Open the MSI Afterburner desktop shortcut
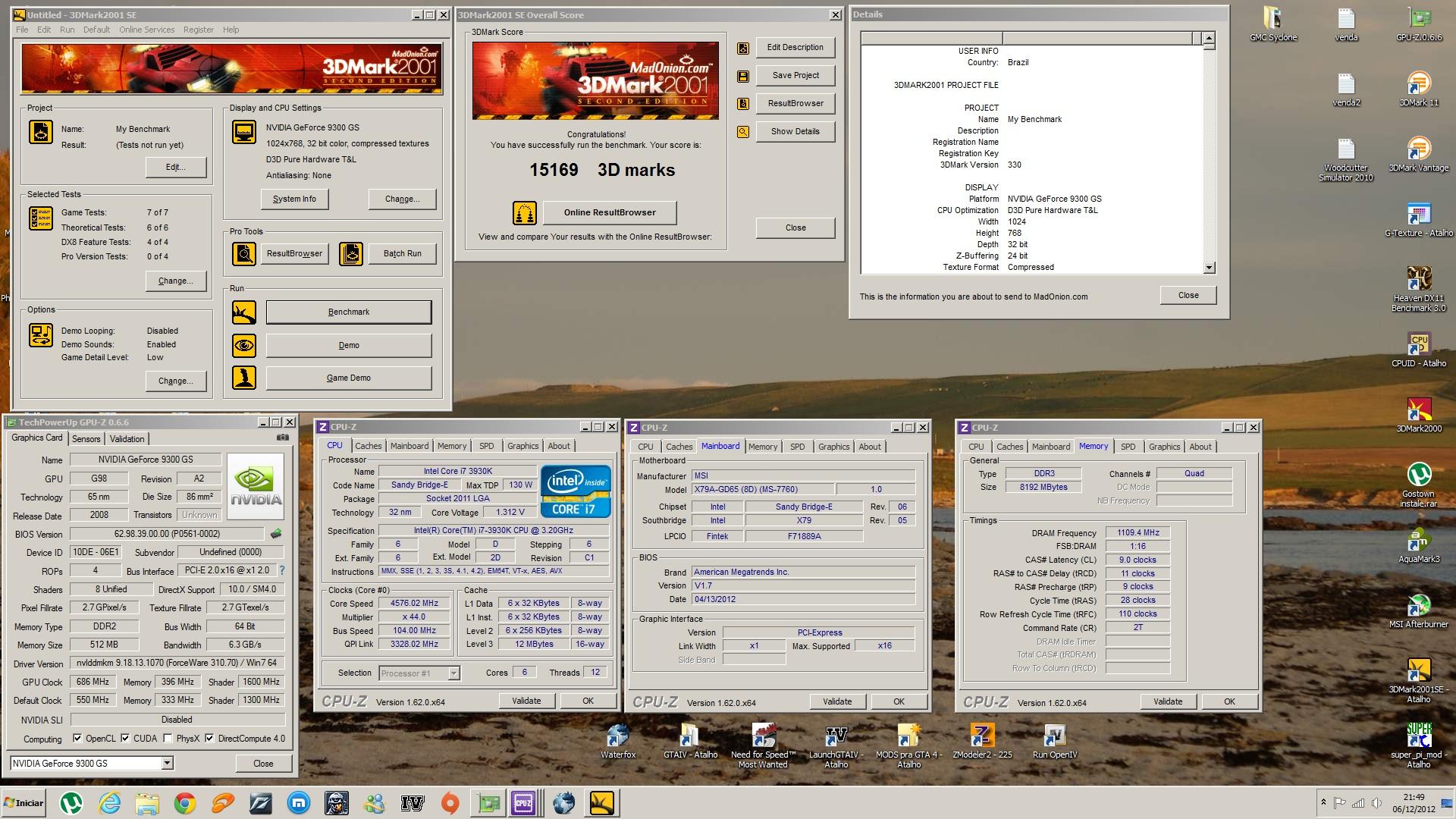The height and width of the screenshot is (819, 1456). tap(1418, 610)
